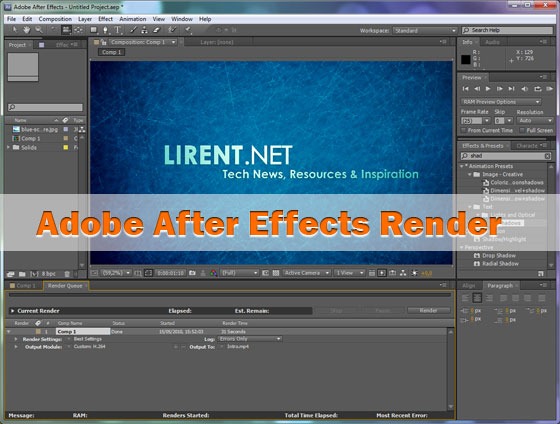
Task: Select the Pan Behind tool
Action: [78, 30]
